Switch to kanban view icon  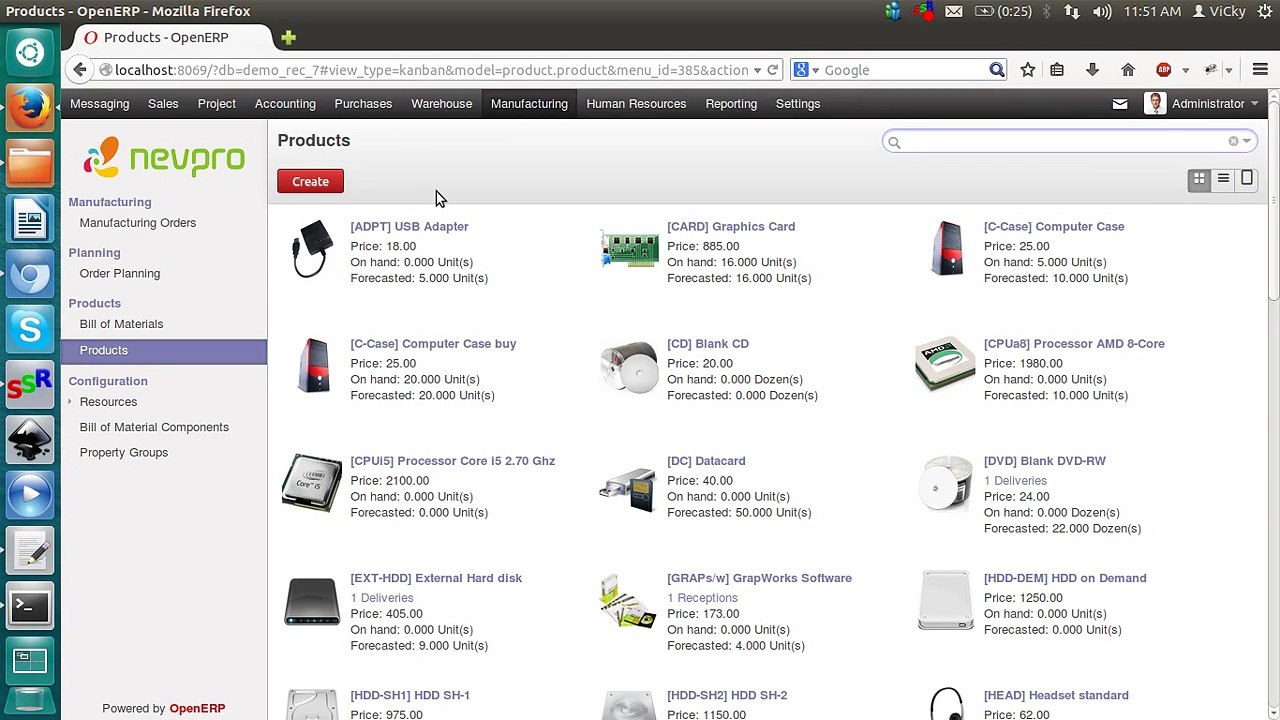tap(1199, 179)
